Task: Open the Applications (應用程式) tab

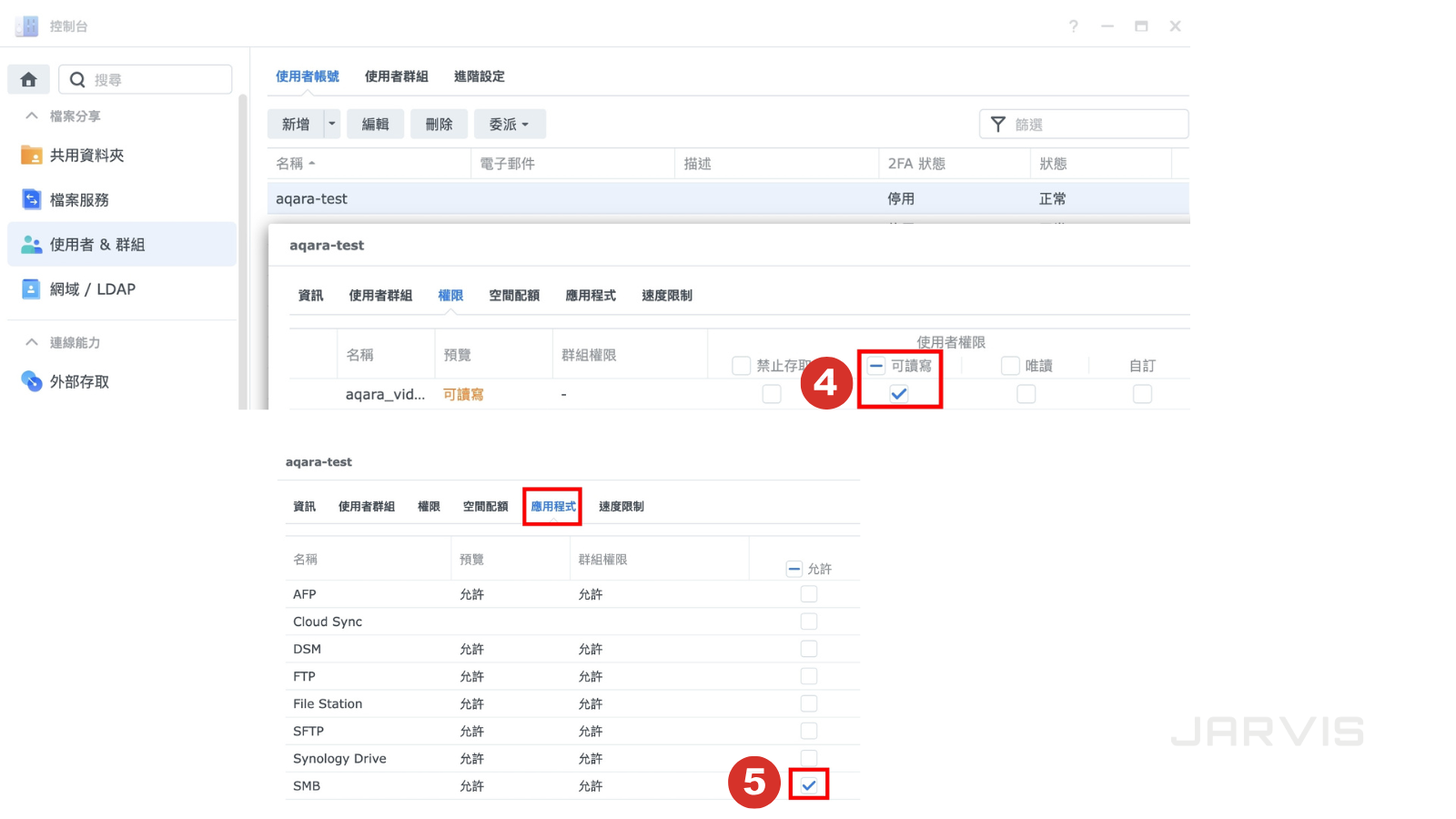Action: click(x=552, y=507)
